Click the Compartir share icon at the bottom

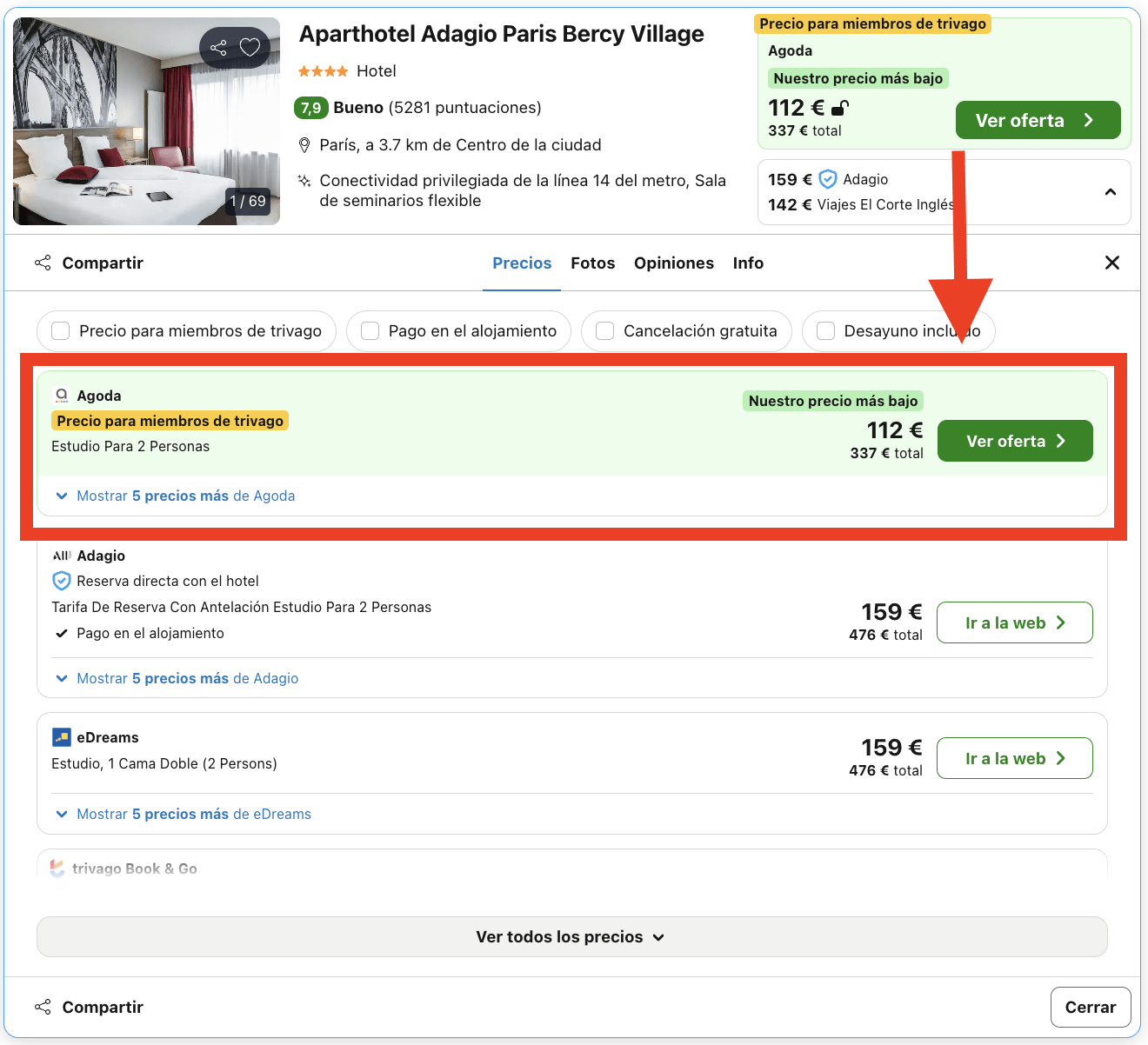coord(43,1006)
